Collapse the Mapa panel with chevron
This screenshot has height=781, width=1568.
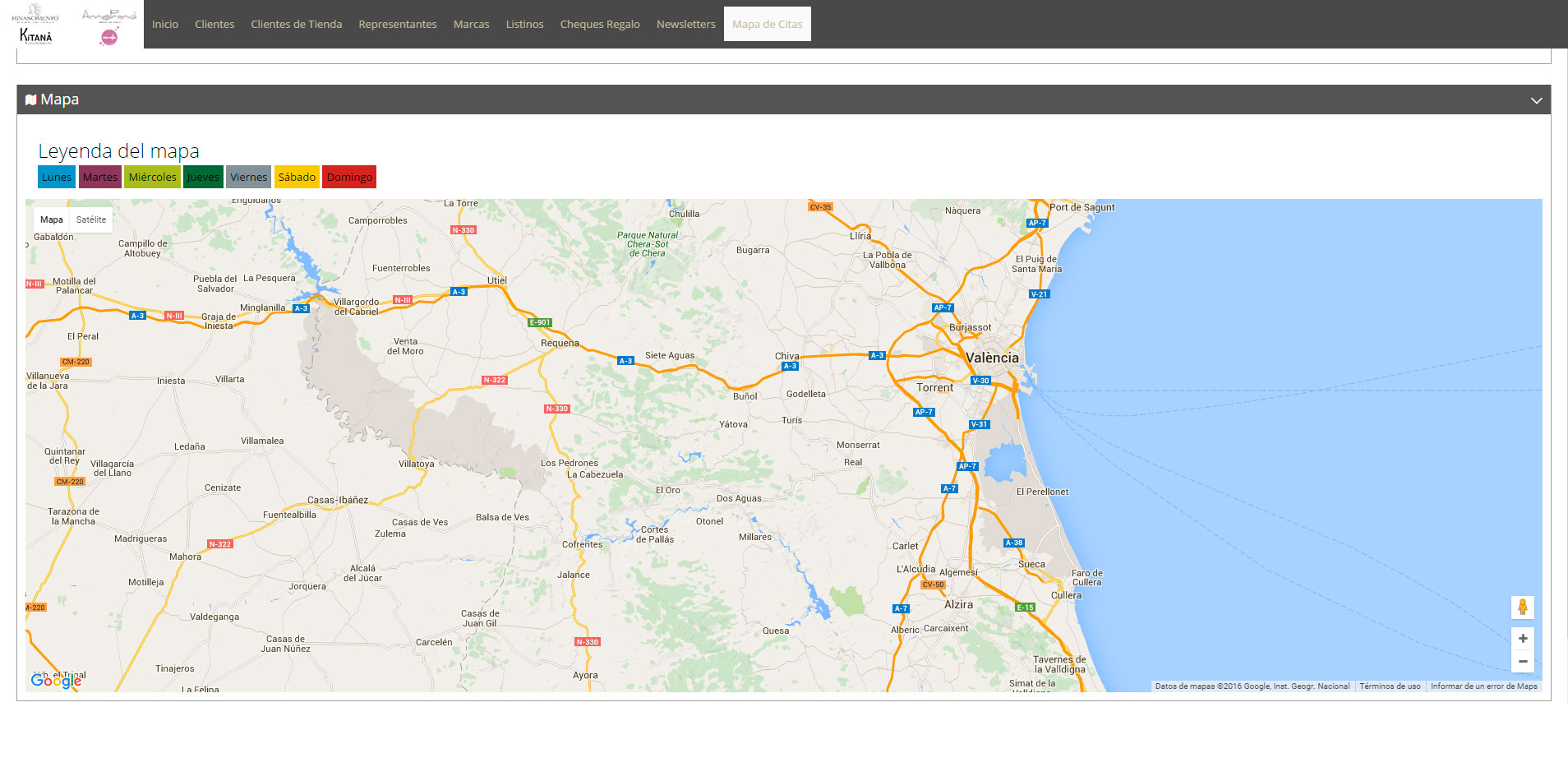(1536, 100)
